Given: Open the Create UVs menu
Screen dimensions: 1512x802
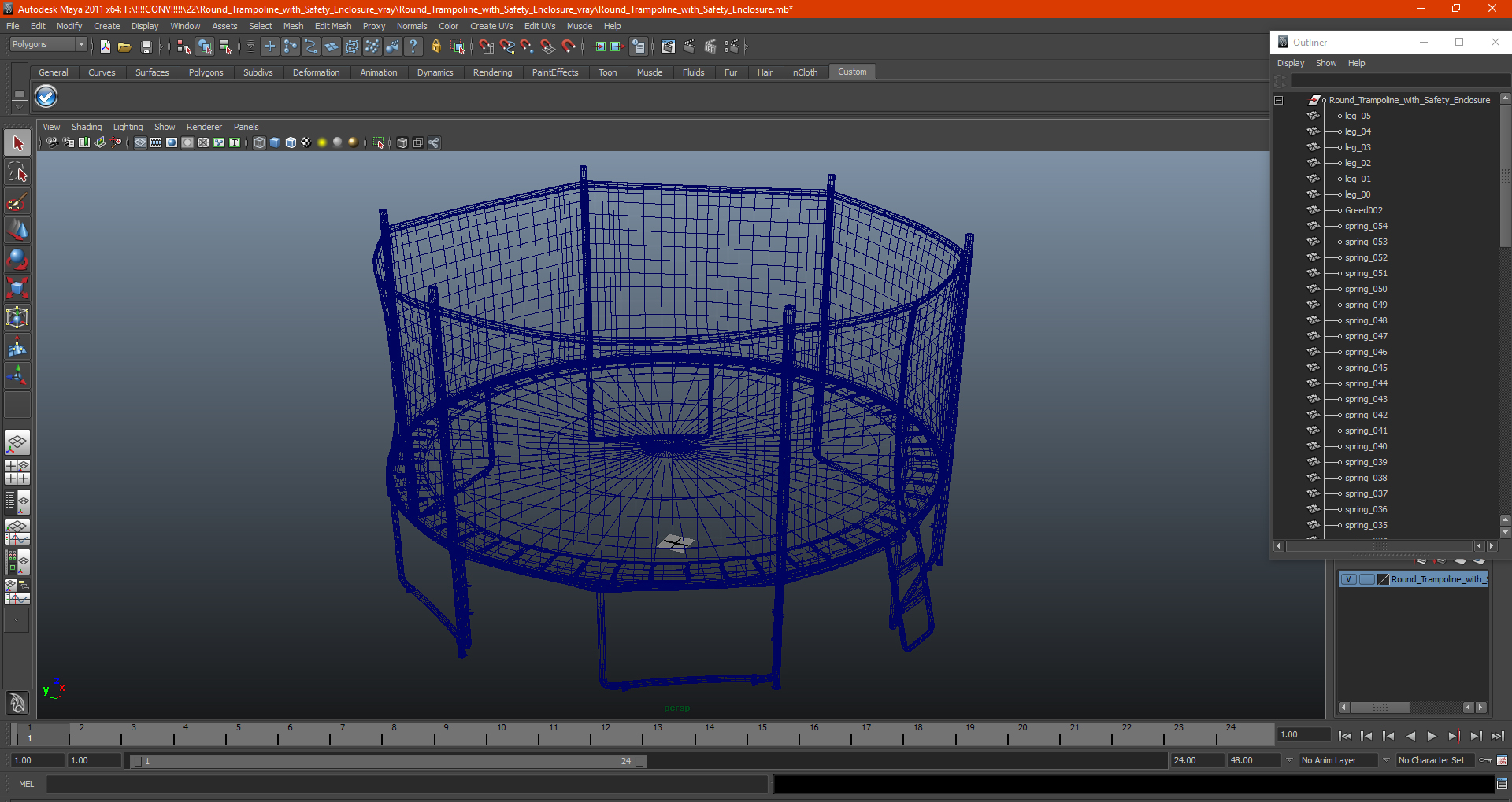Looking at the screenshot, I should tap(491, 26).
